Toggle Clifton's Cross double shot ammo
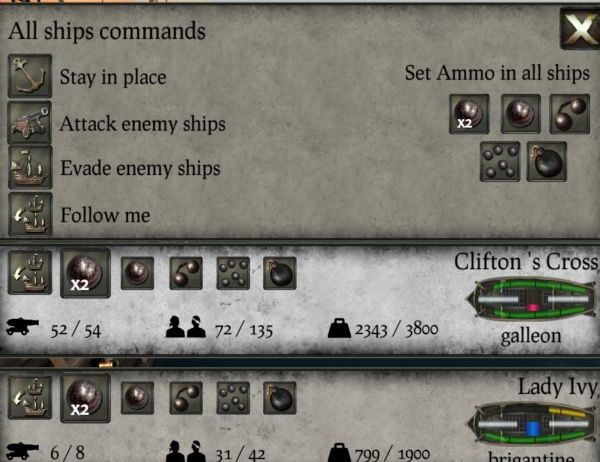Screen dimensions: 600x462 click(85, 273)
